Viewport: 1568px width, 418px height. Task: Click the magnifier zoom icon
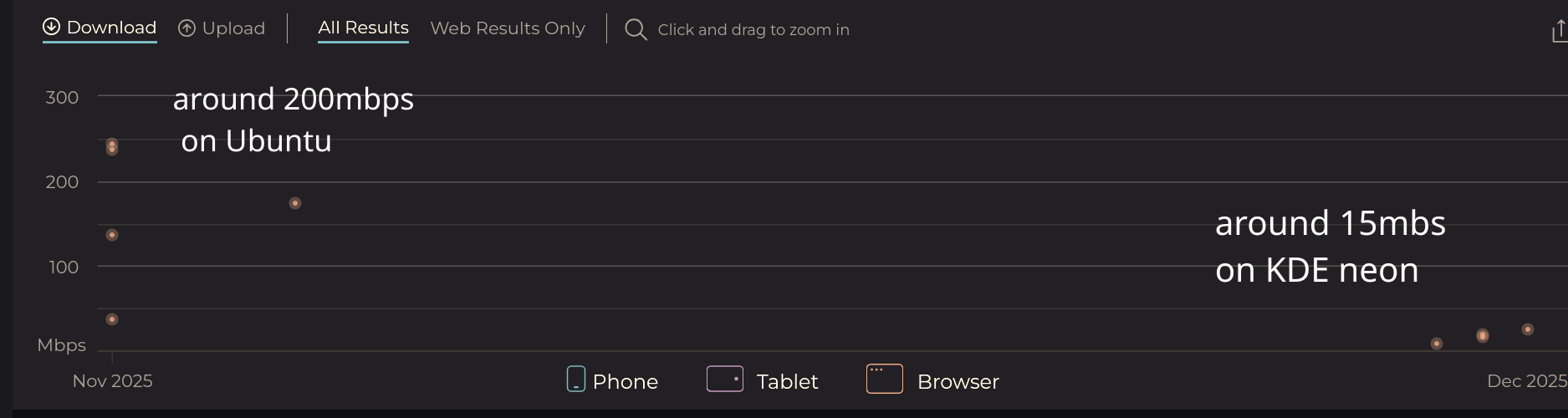[x=636, y=29]
